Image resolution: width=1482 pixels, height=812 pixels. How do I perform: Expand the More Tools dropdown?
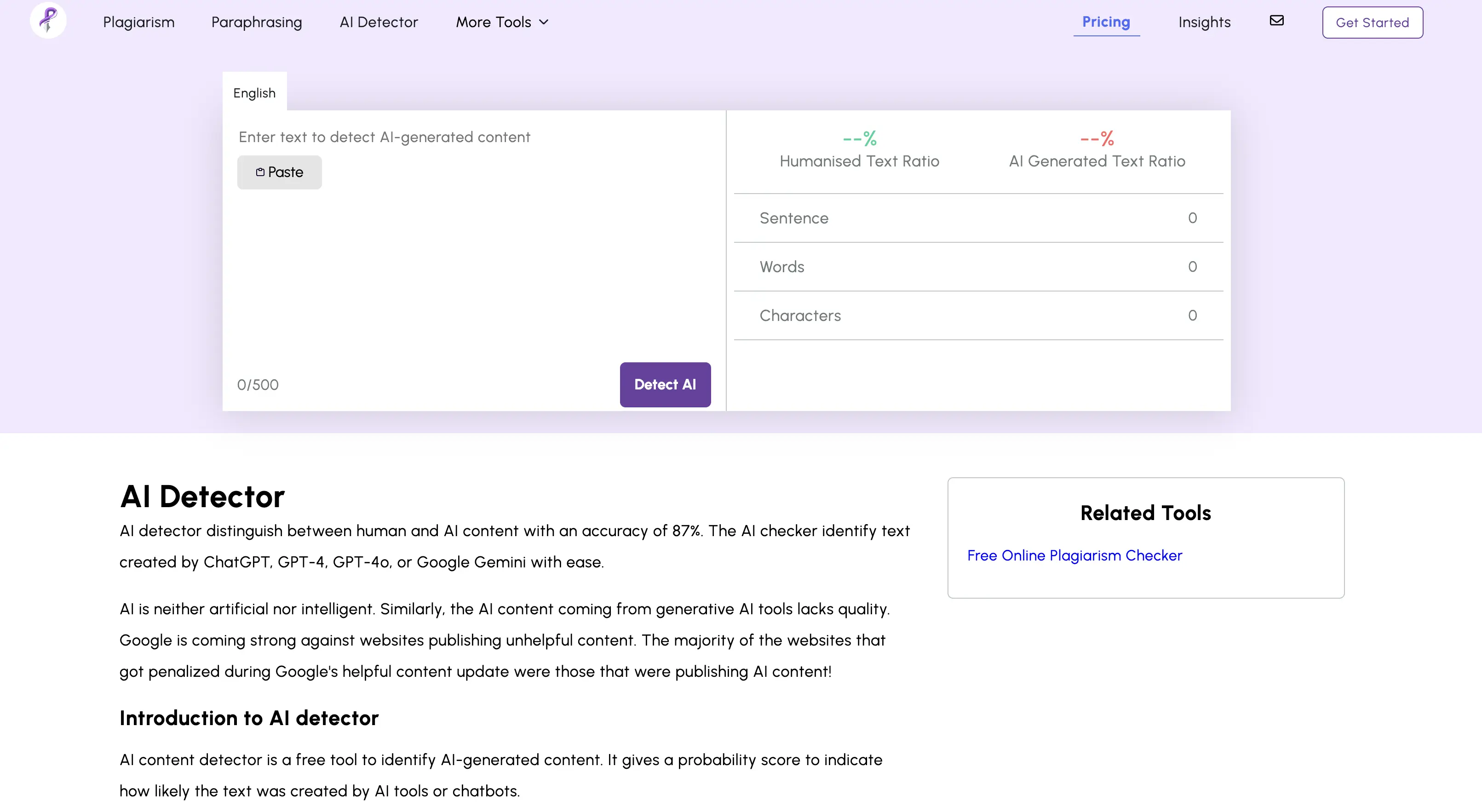(502, 23)
